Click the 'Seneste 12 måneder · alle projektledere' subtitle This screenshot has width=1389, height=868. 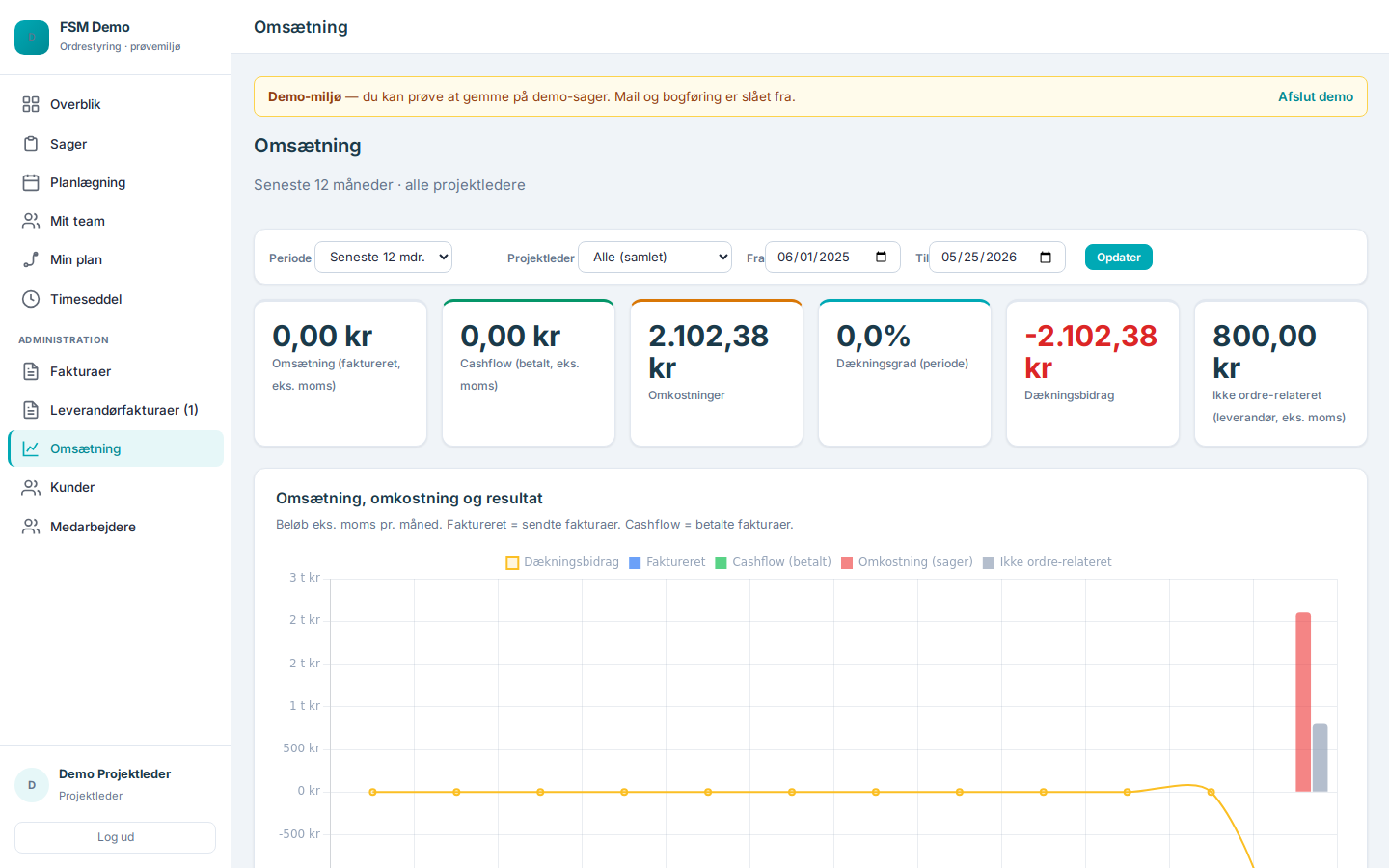390,185
